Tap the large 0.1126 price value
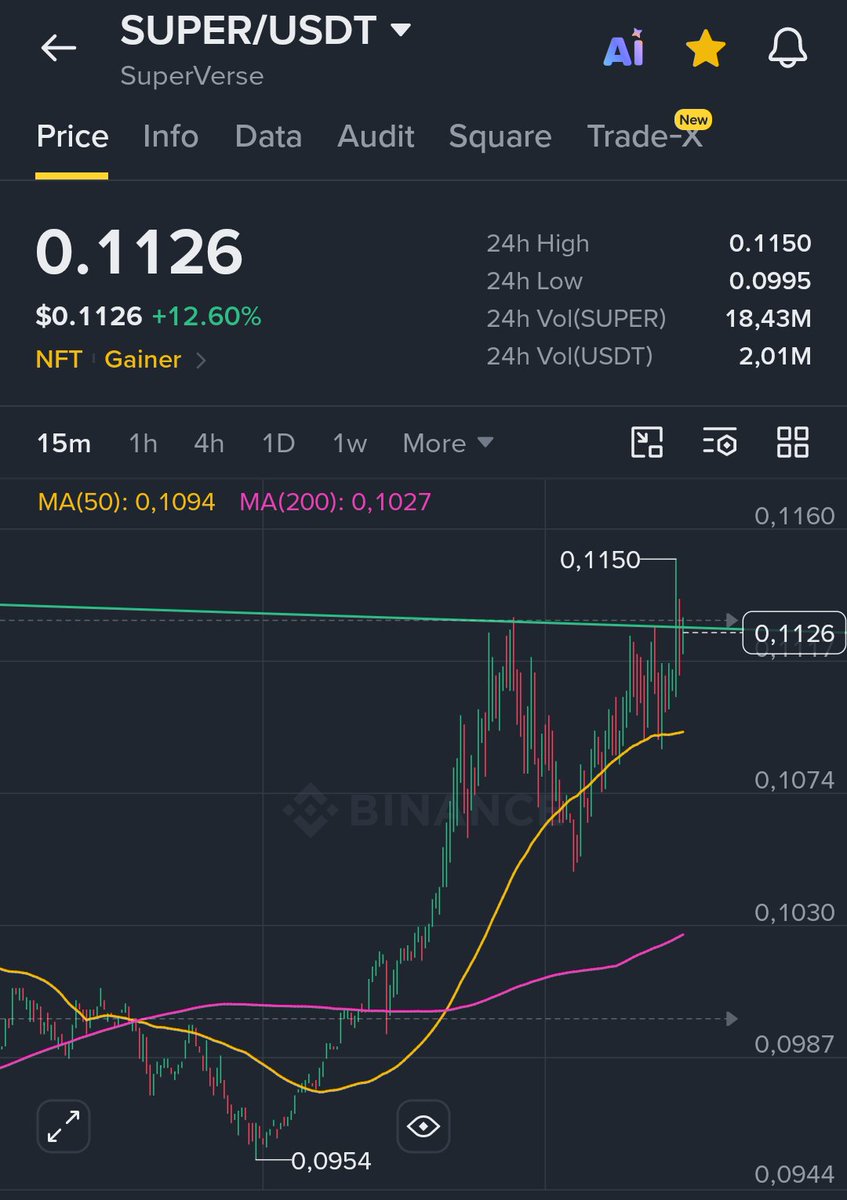 139,252
